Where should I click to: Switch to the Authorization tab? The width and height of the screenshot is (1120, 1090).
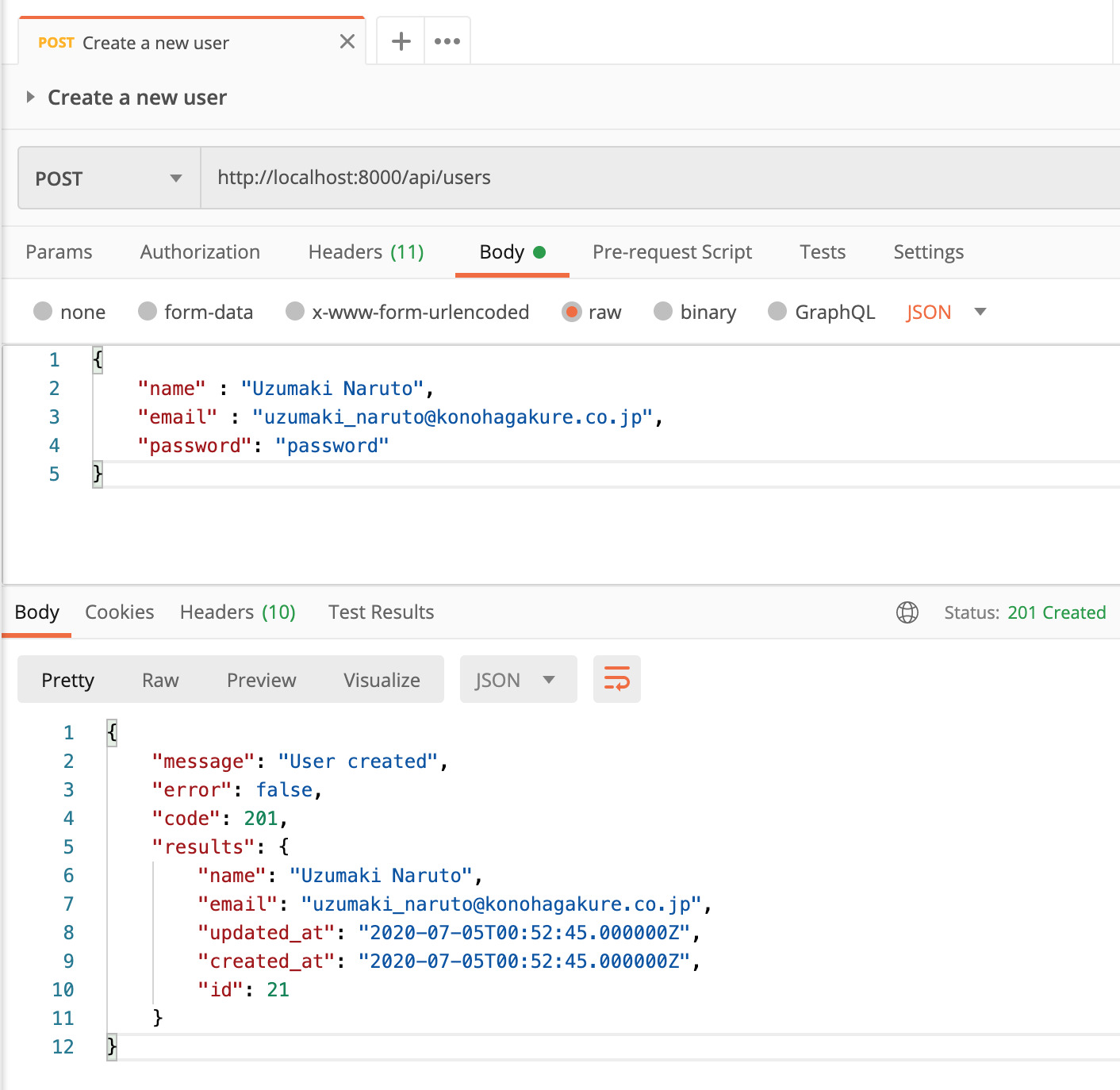(200, 252)
